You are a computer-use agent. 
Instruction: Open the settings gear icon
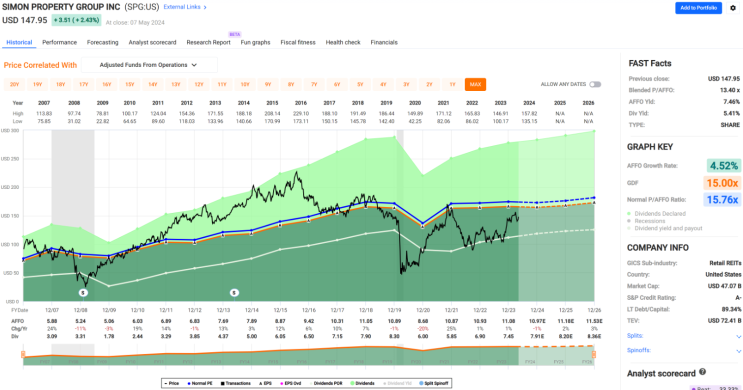[733, 8]
